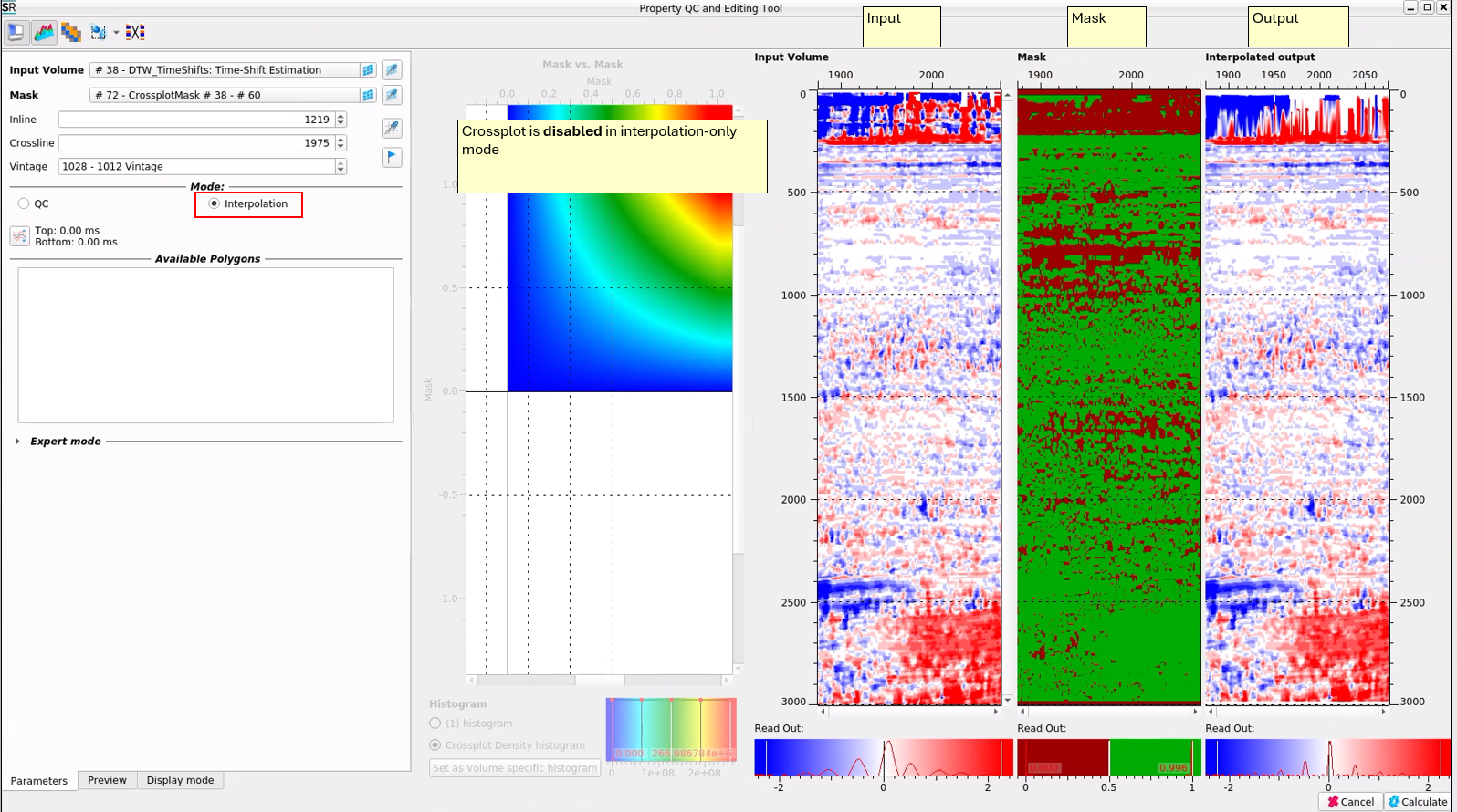Click picker icon beside Mask field
The image size is (1457, 812).
pyautogui.click(x=392, y=95)
